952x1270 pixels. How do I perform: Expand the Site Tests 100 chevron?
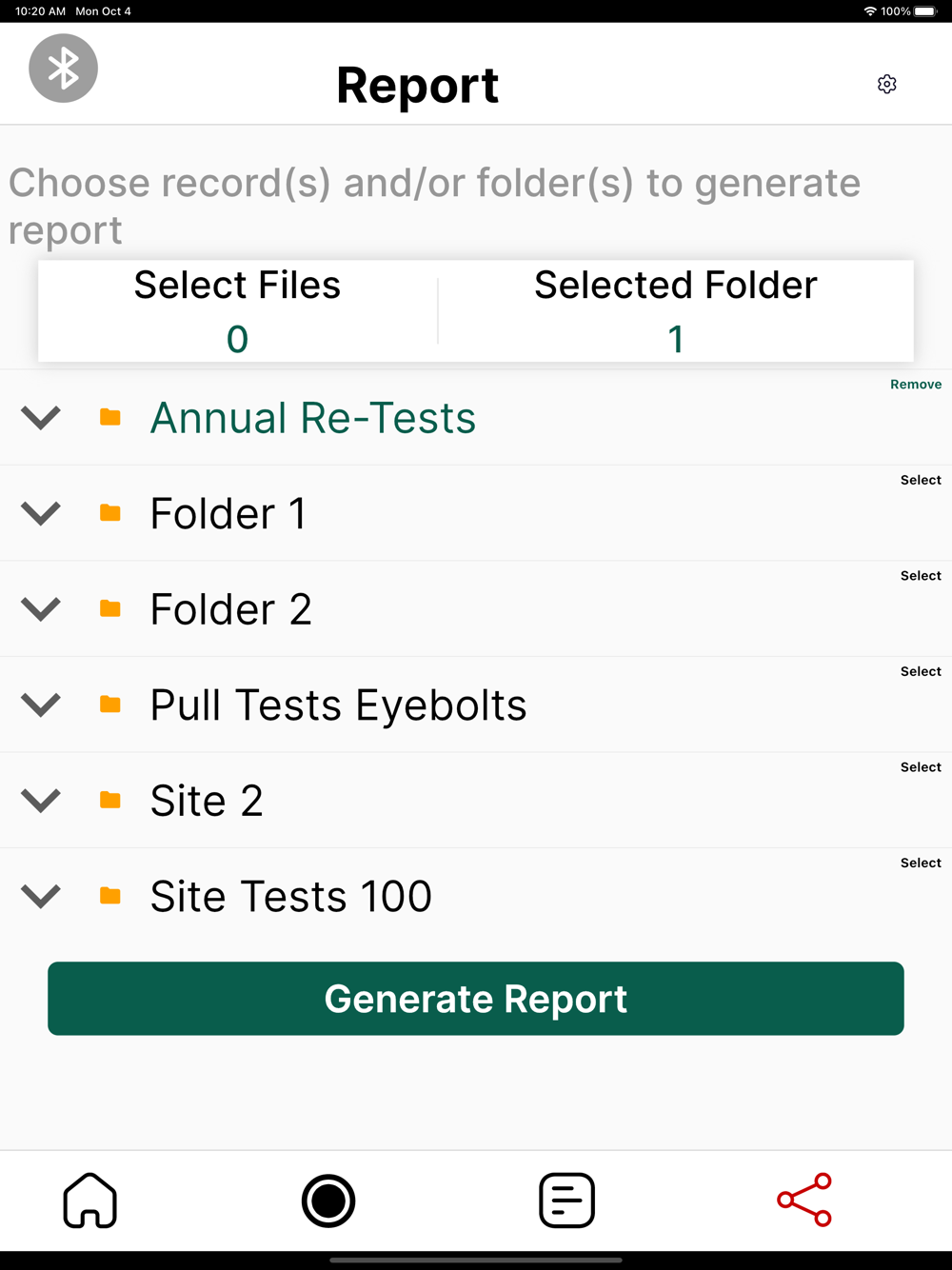point(41,896)
